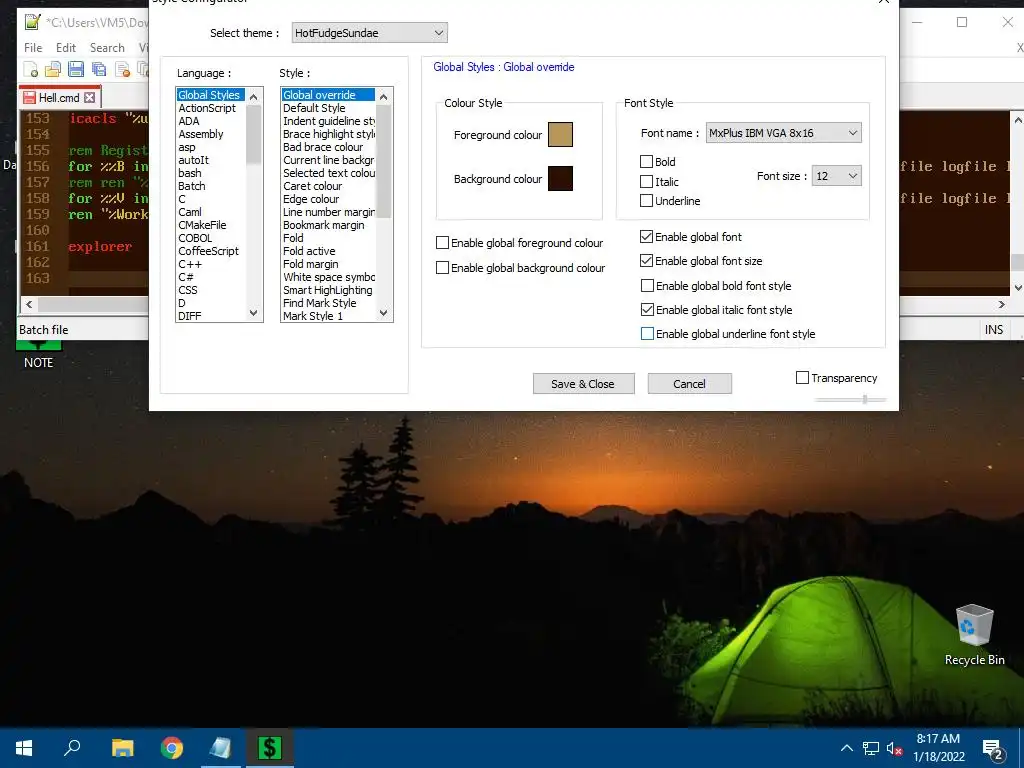
Task: Open the Edit menu in Notepad++
Action: click(66, 48)
